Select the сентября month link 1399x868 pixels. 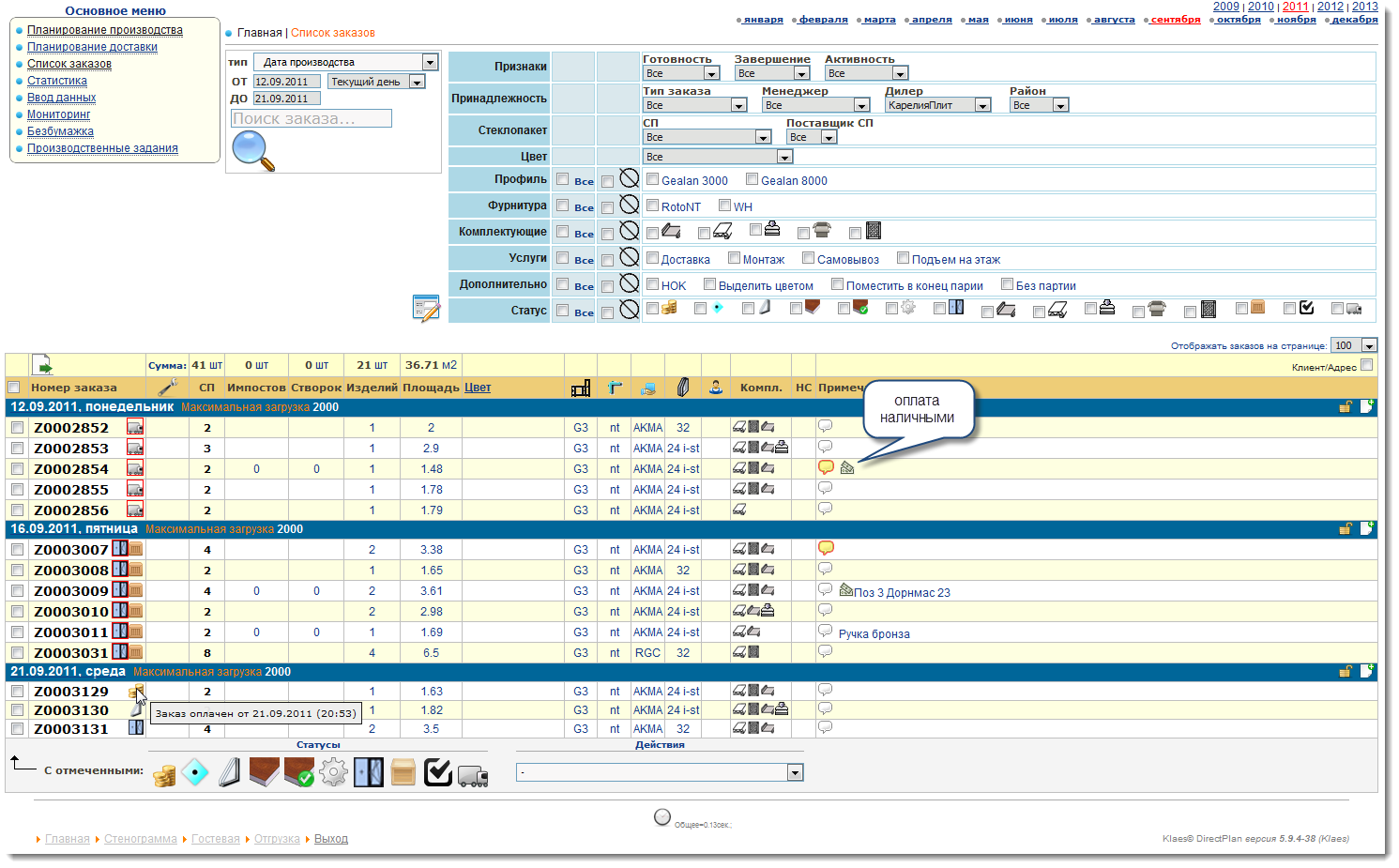click(x=1176, y=19)
